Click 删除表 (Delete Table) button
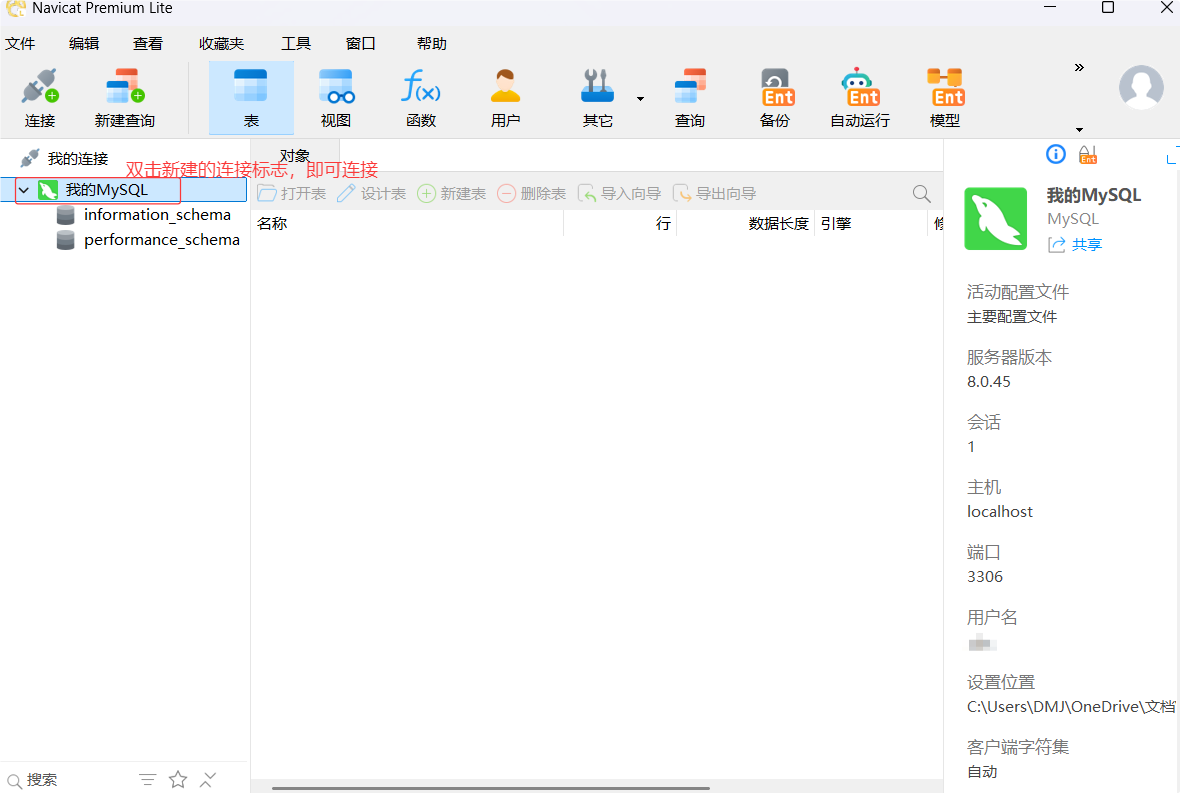 (531, 194)
